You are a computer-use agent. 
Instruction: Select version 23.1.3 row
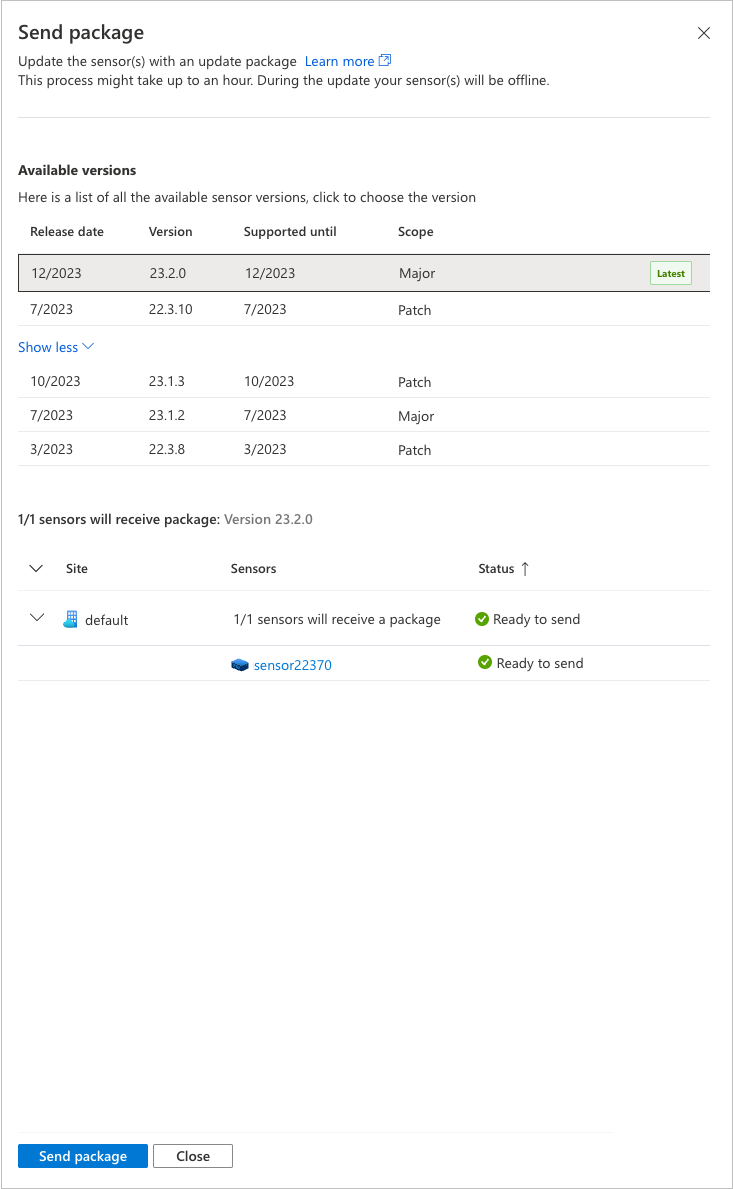(364, 381)
